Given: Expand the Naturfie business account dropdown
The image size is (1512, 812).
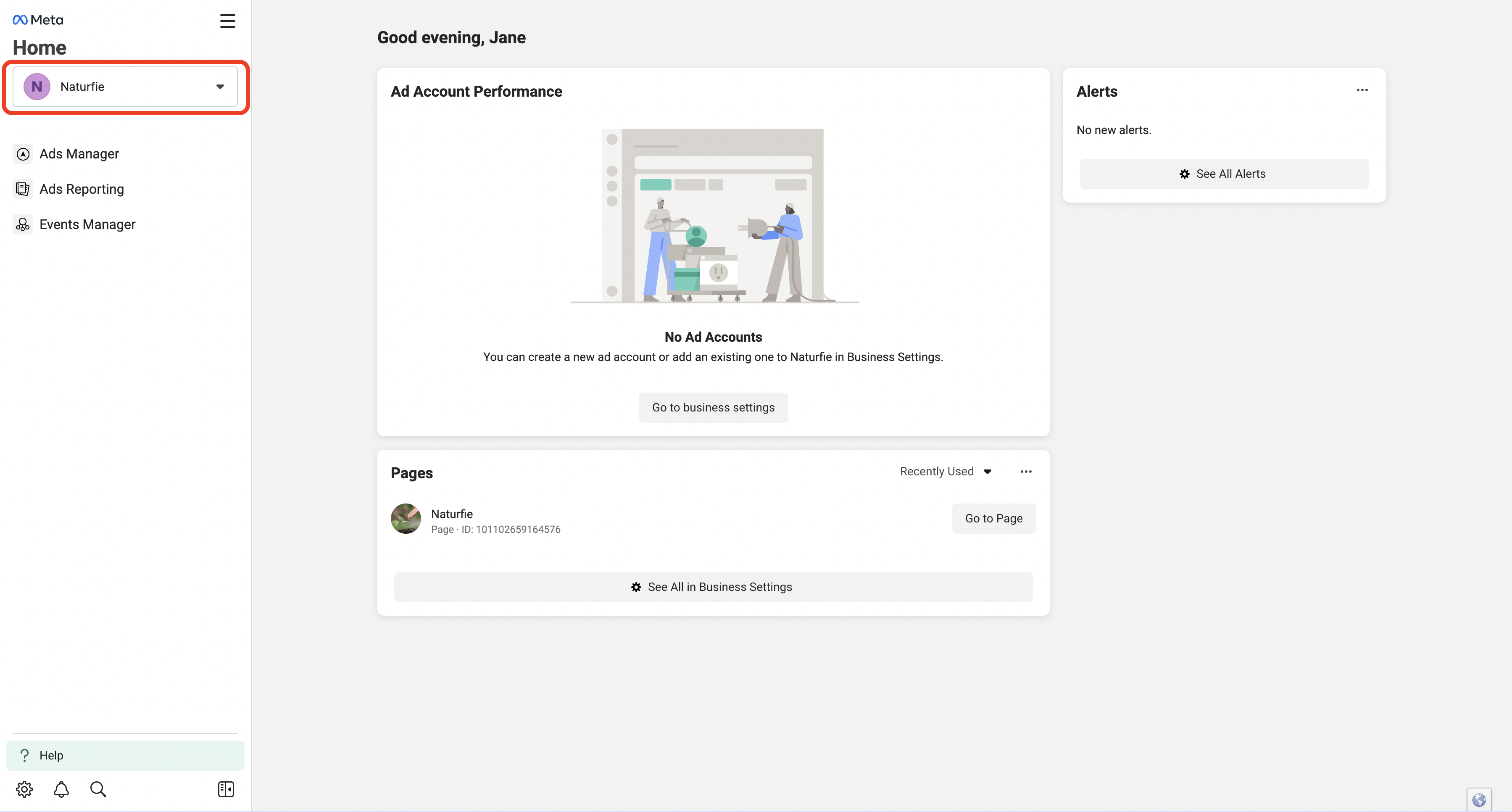Looking at the screenshot, I should 125,87.
